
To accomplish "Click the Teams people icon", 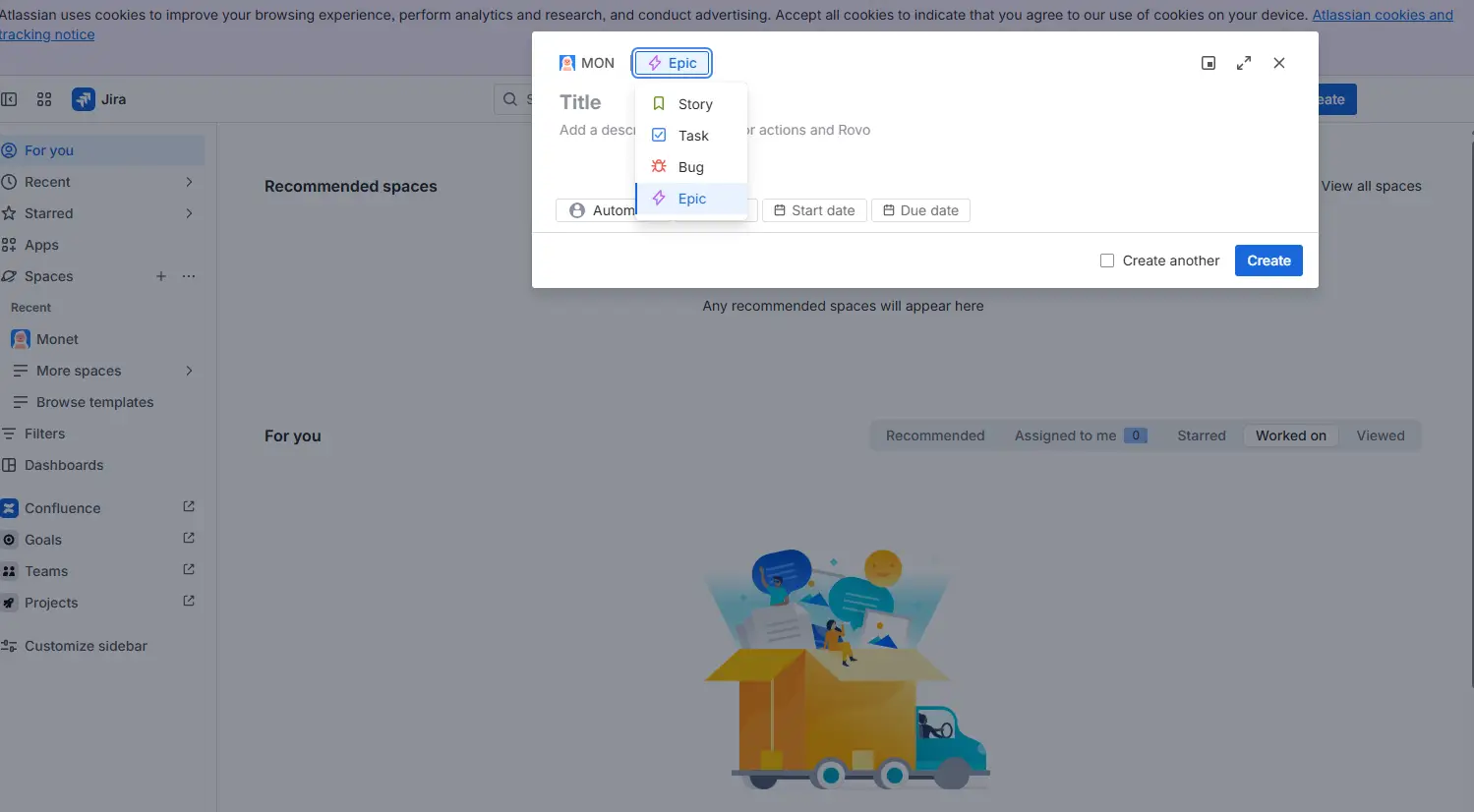I will point(10,571).
